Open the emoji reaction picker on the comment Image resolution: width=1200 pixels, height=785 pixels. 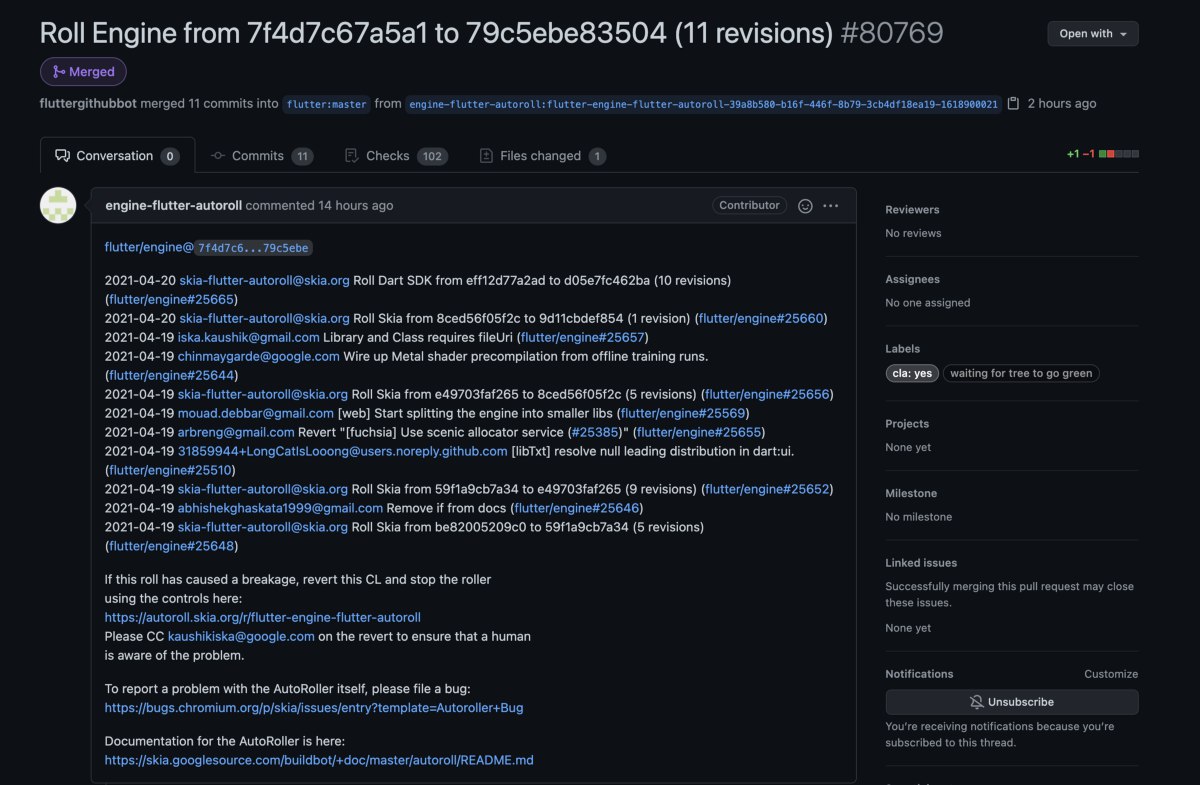[x=805, y=206]
